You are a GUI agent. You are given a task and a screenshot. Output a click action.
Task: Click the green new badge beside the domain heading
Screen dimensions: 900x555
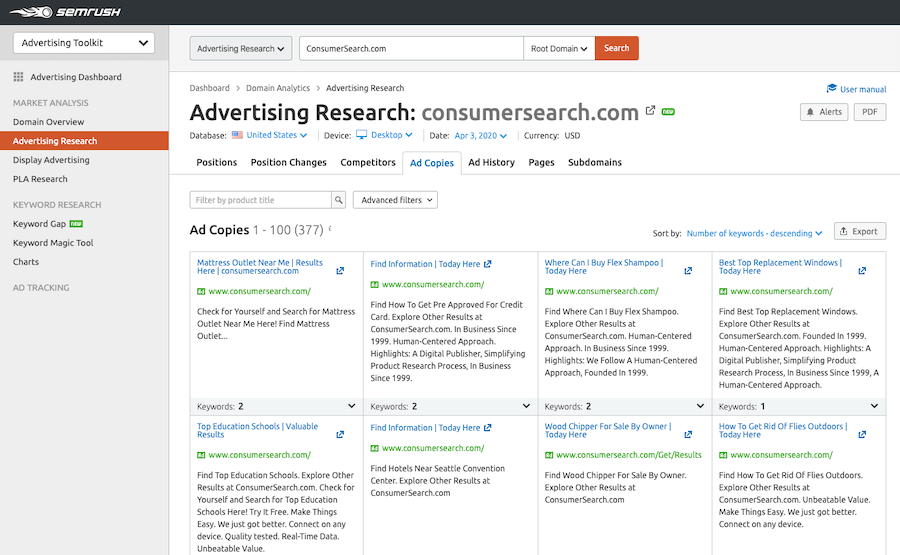[x=668, y=112]
